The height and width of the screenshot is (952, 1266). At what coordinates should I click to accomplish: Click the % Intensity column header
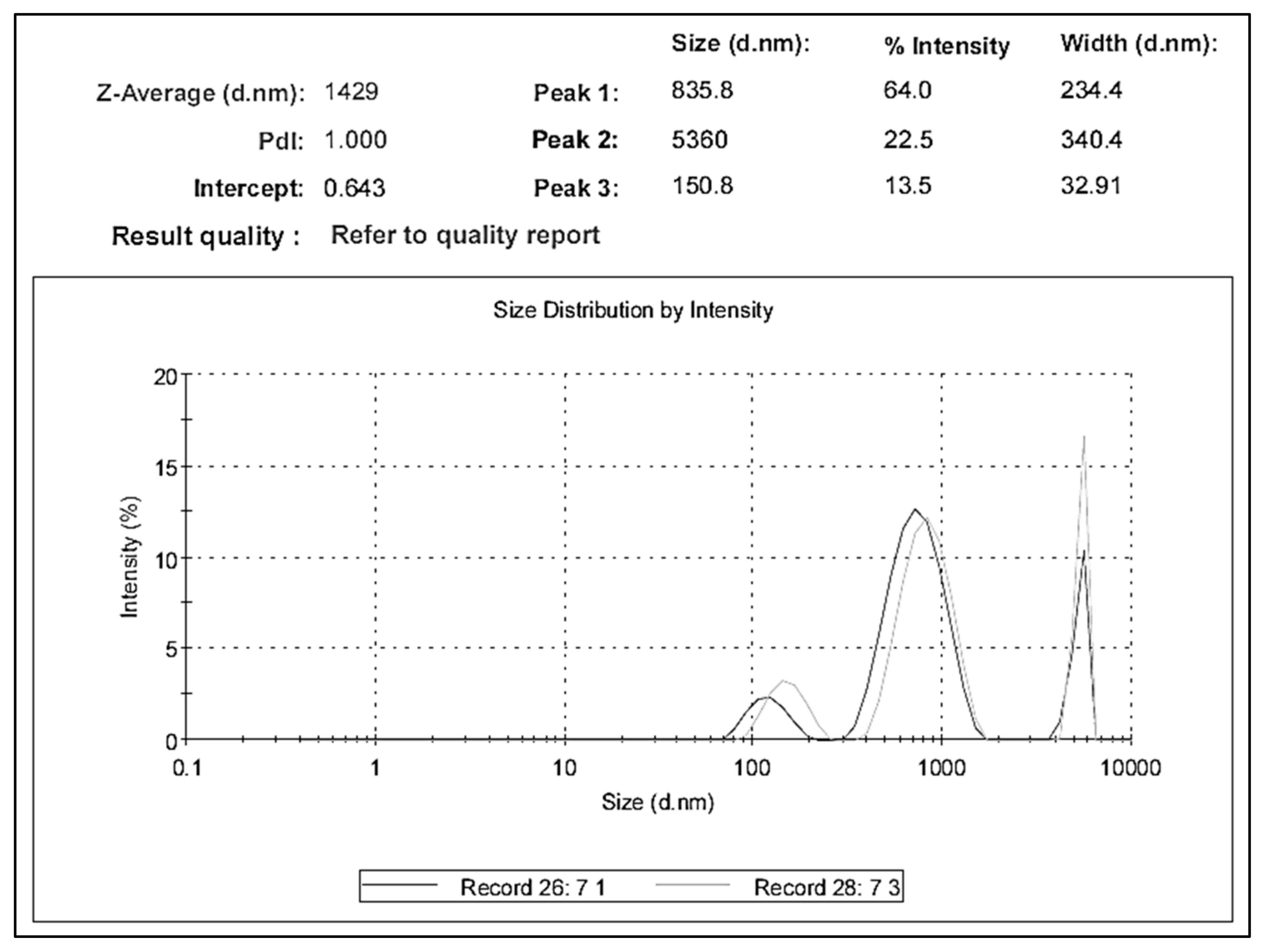(x=947, y=46)
